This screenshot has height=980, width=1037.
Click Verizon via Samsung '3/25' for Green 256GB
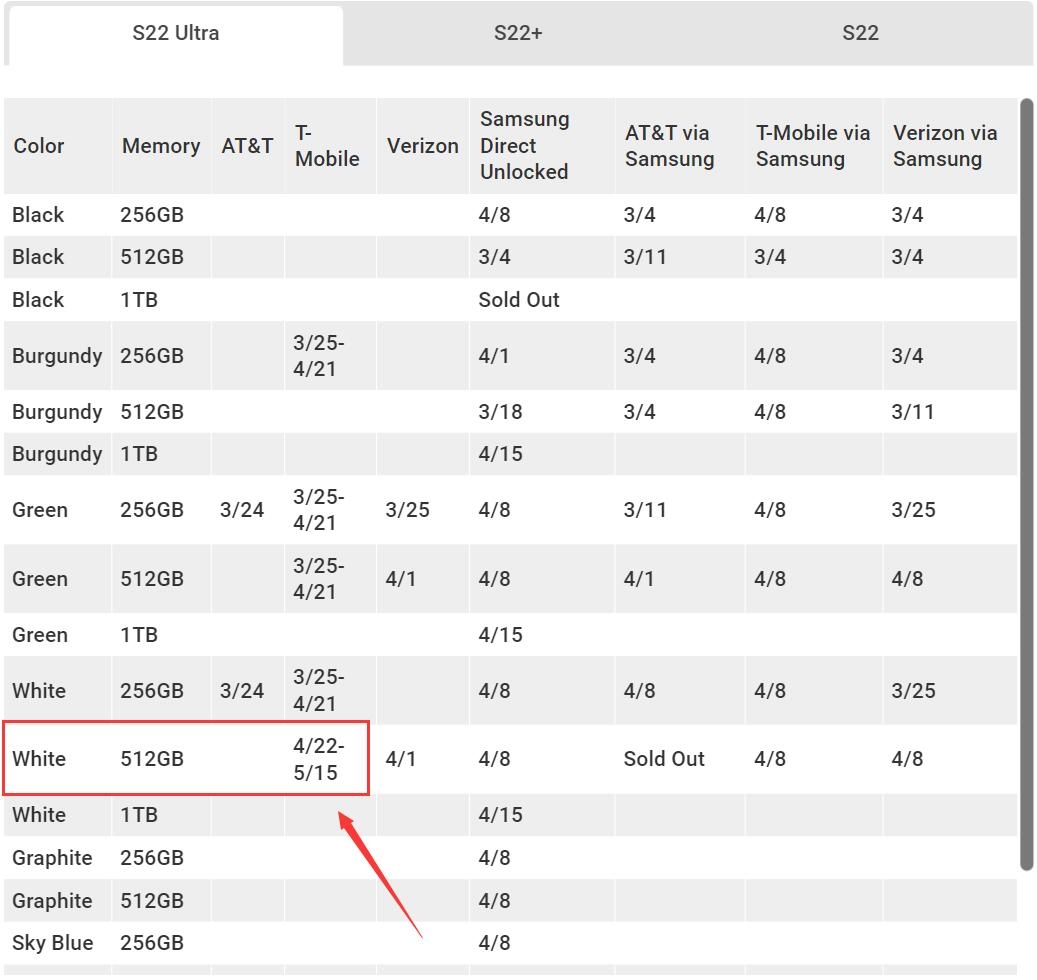coord(913,510)
